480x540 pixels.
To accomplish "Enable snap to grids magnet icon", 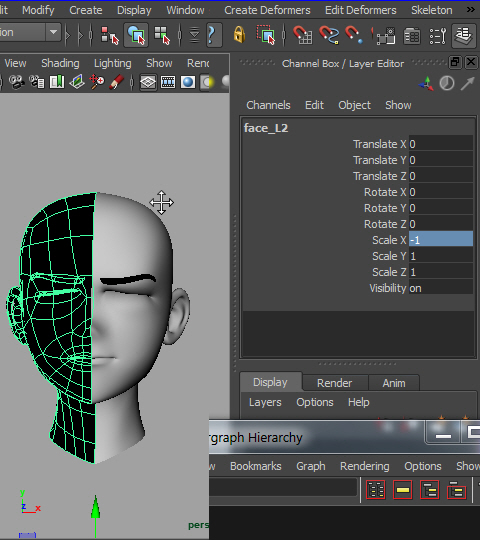I will click(x=303, y=35).
